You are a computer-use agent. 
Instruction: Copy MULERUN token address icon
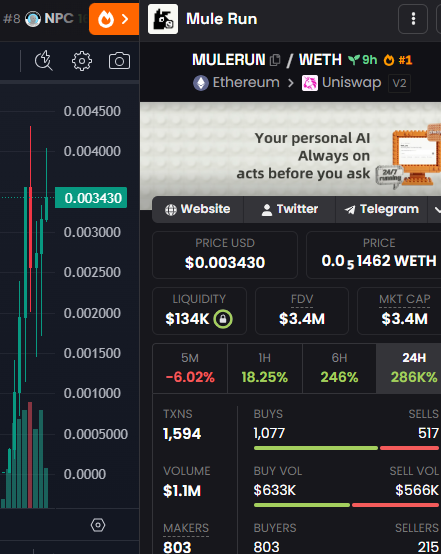pos(275,60)
